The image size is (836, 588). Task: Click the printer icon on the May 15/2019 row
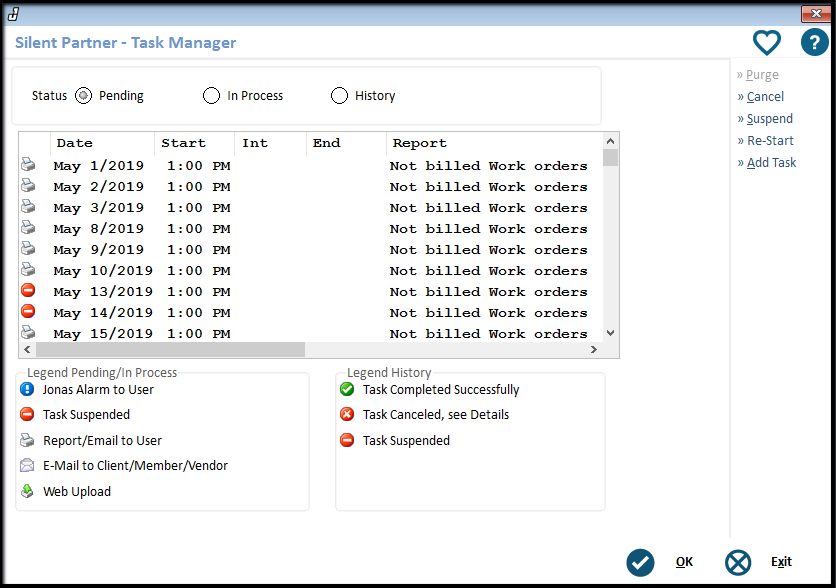28,333
